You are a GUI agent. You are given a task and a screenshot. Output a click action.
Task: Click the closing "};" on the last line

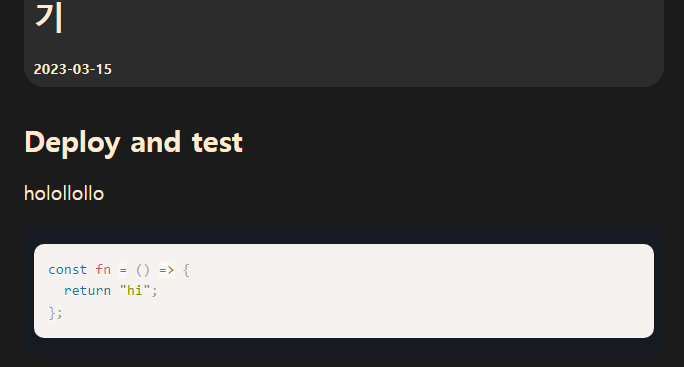click(55, 312)
